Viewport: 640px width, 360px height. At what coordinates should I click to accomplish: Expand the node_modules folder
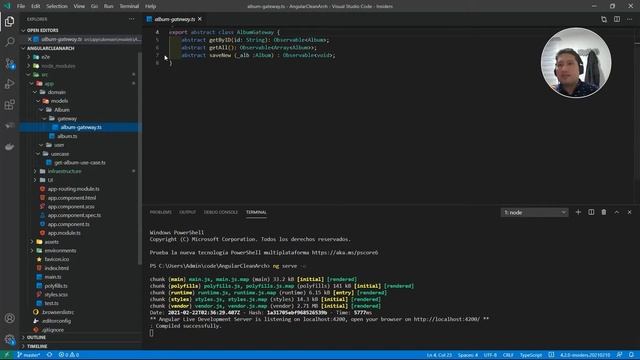point(58,66)
